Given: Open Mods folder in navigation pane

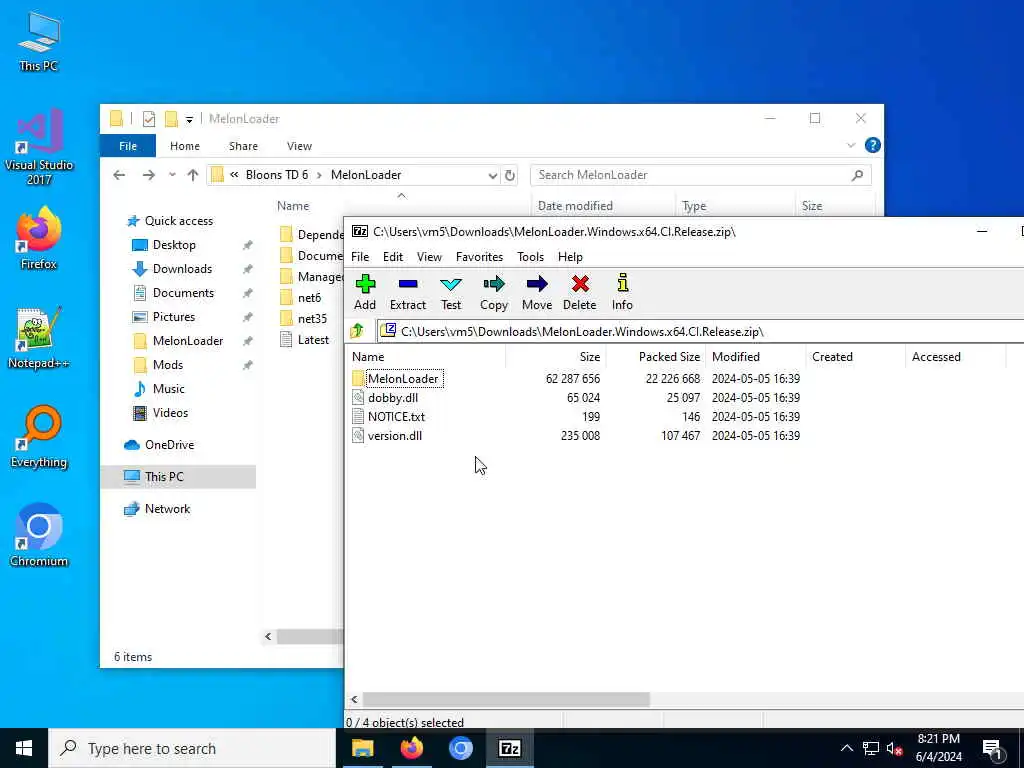Looking at the screenshot, I should click(168, 365).
